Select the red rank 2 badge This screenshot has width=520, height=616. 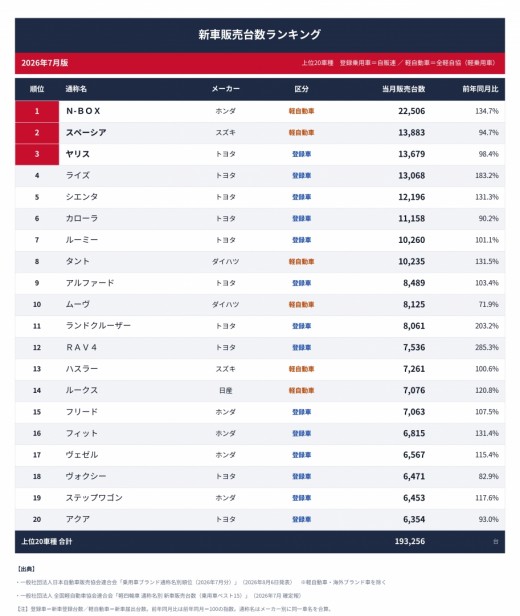(x=37, y=133)
